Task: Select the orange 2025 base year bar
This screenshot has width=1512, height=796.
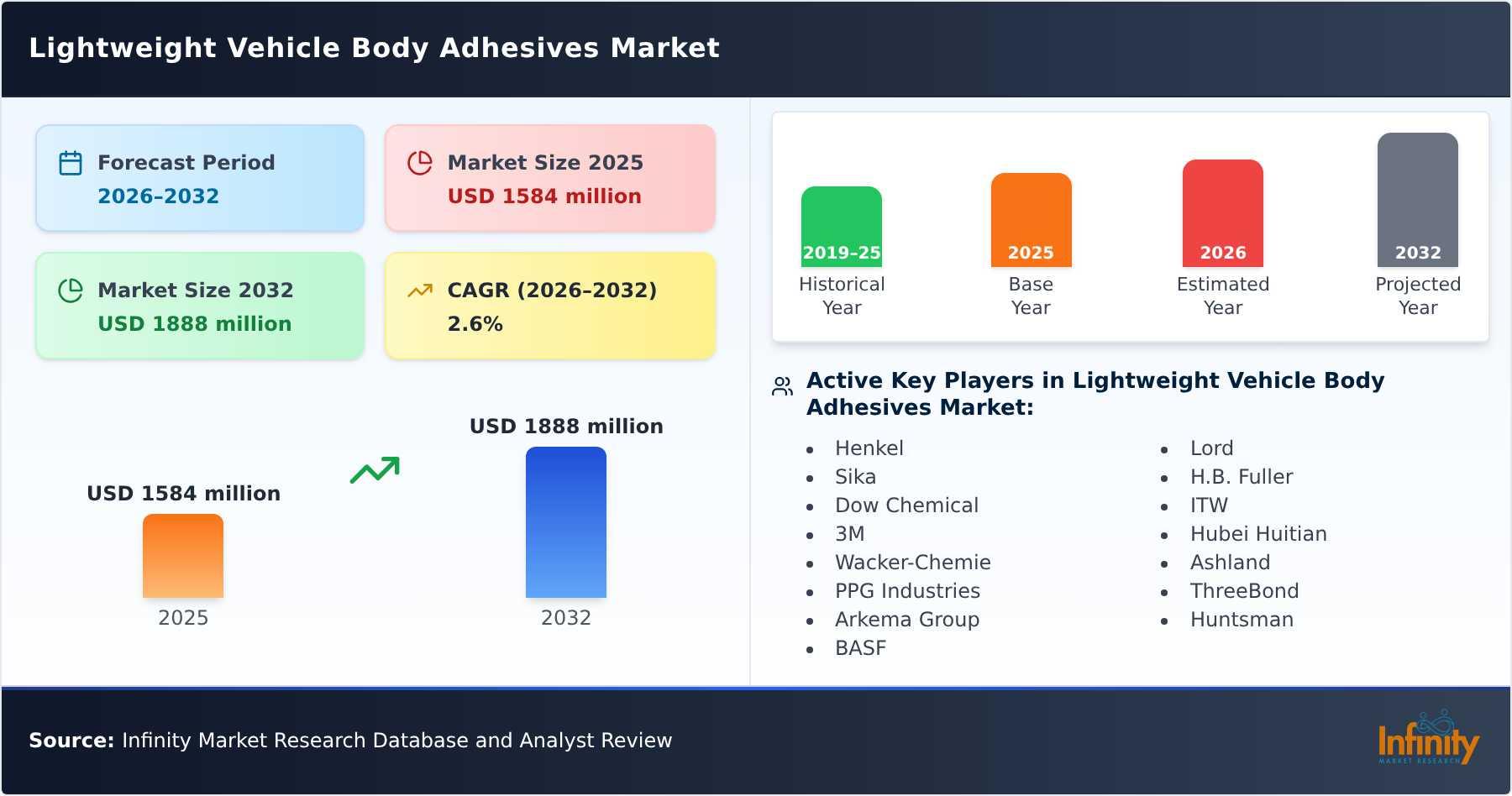Action: [x=1031, y=220]
